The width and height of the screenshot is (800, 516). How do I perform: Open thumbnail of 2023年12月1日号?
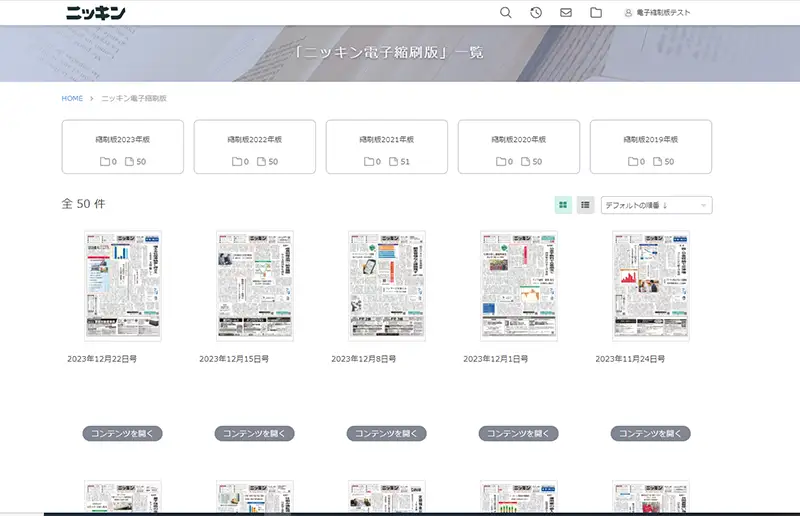pyautogui.click(x=519, y=286)
